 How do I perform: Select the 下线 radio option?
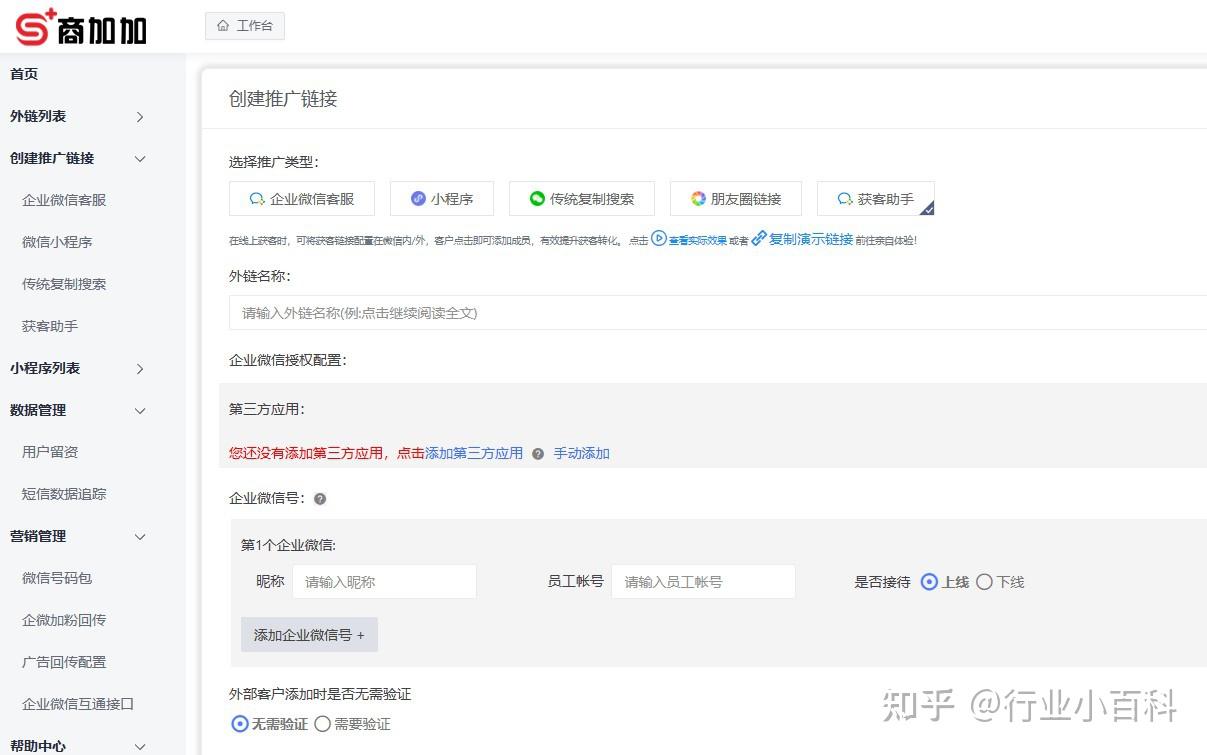[984, 581]
